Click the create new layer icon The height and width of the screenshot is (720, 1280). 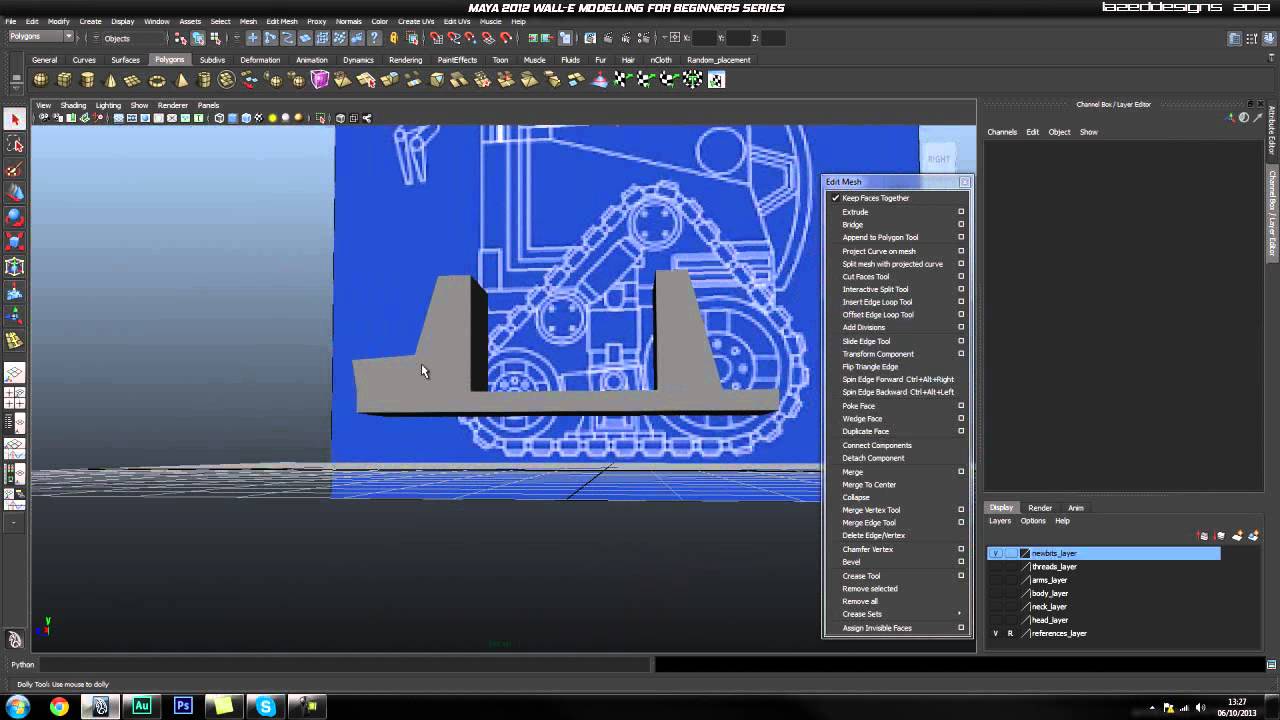click(1237, 536)
